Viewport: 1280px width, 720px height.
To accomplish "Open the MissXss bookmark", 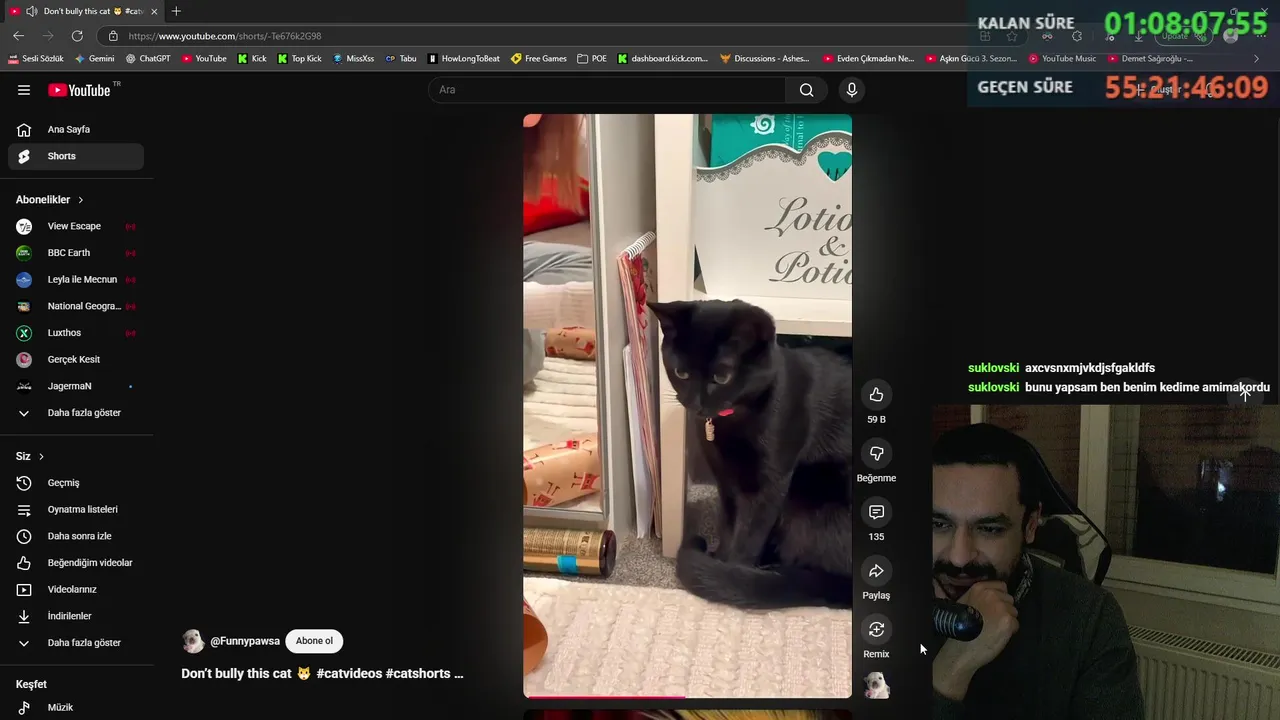I will 353,59.
